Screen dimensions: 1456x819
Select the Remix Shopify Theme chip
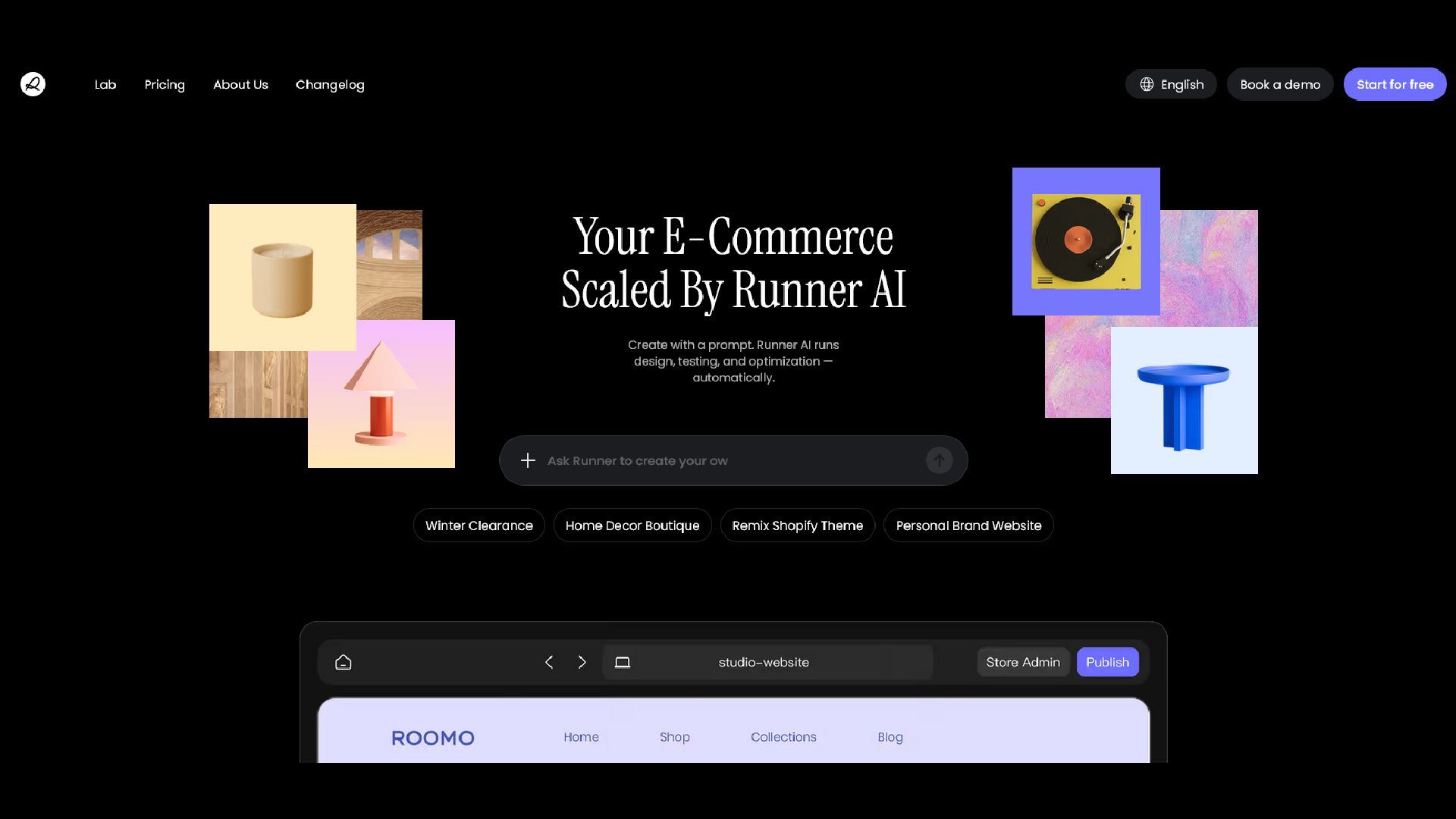pyautogui.click(x=797, y=526)
